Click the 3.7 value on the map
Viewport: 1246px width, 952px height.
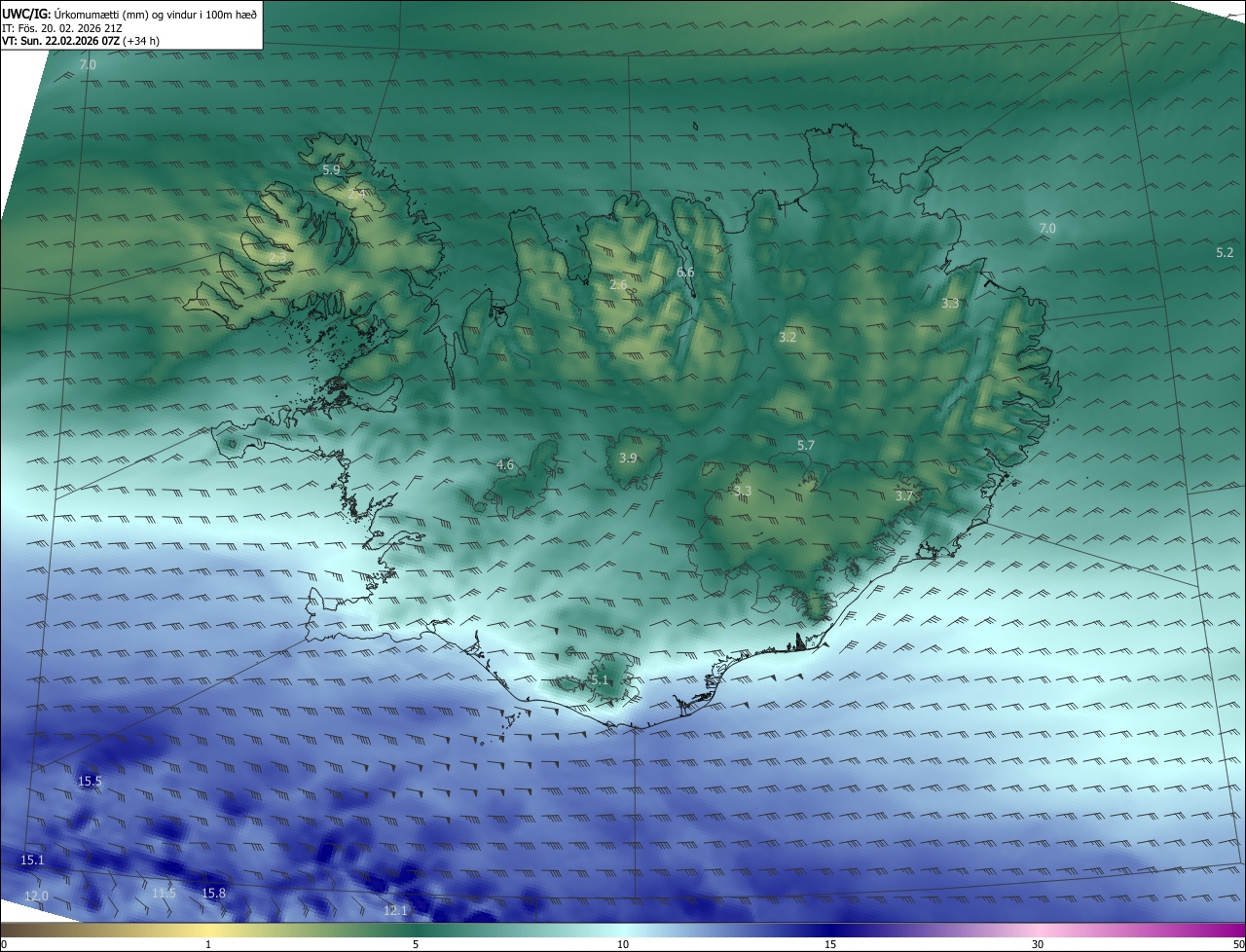click(903, 495)
